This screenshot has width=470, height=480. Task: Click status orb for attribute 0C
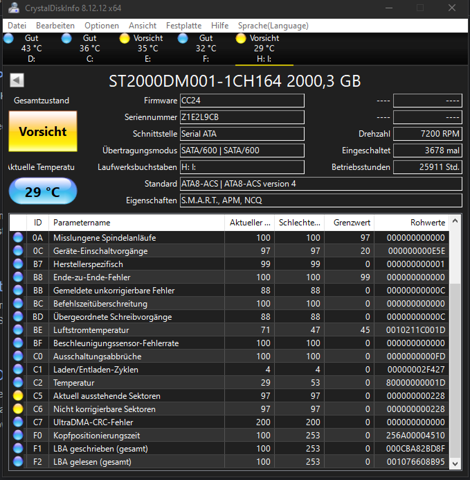click(18, 251)
